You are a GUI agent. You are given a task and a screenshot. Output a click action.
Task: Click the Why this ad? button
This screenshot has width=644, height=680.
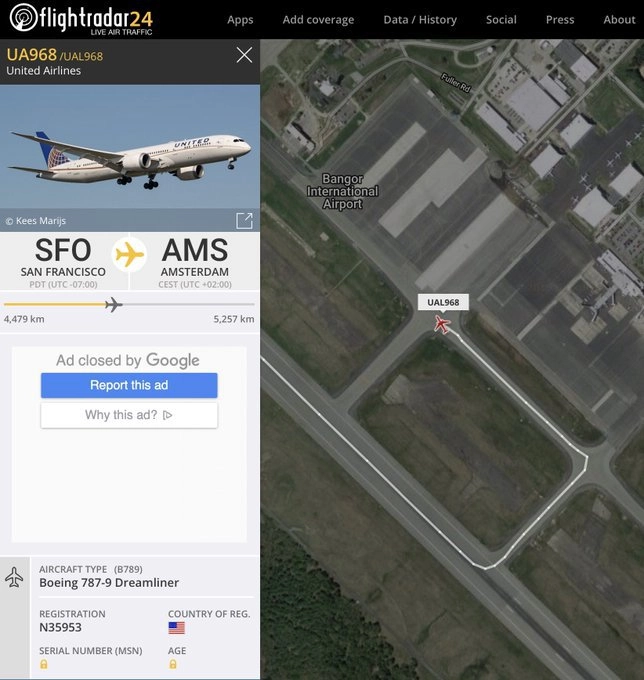click(x=129, y=415)
